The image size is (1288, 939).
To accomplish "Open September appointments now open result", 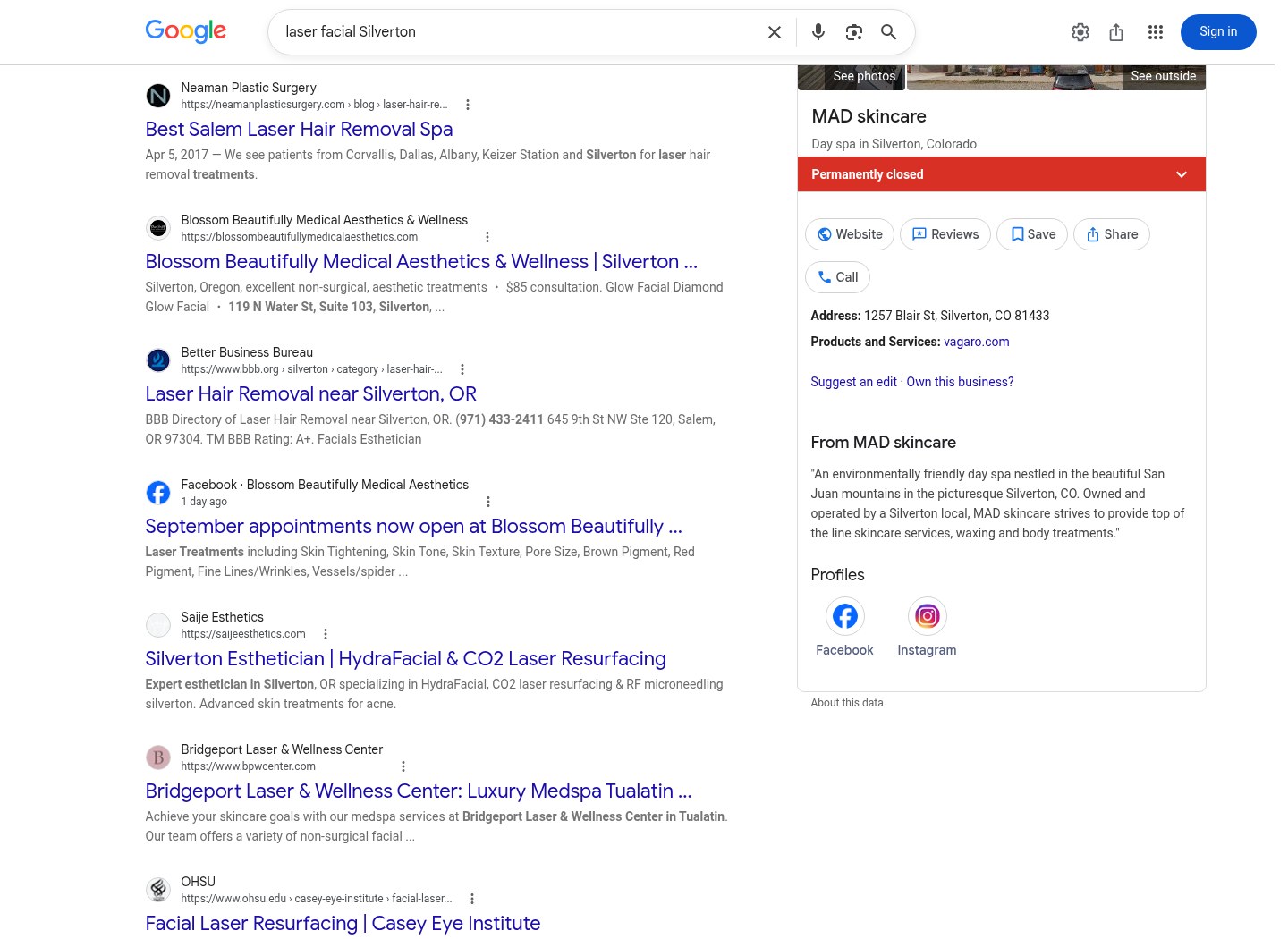I will [x=414, y=527].
